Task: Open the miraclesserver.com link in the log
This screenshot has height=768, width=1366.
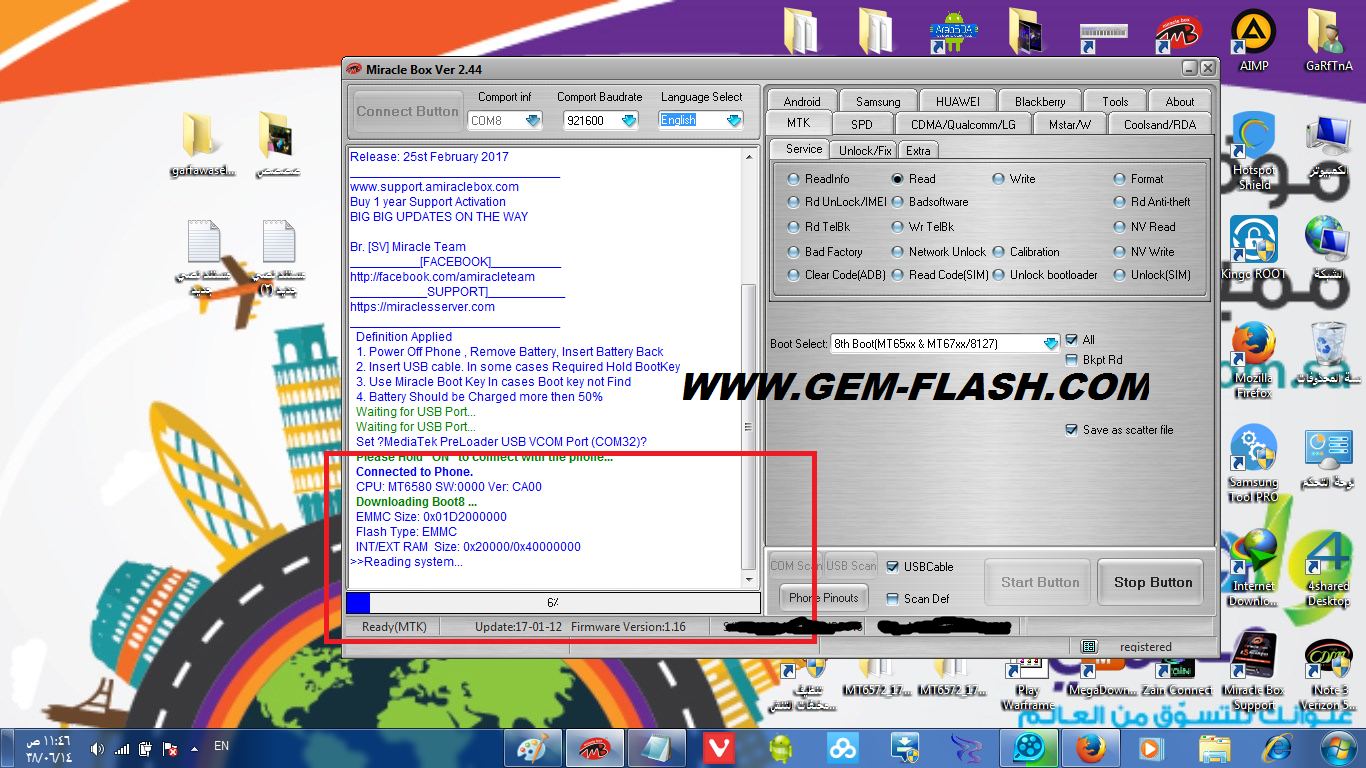Action: [422, 307]
